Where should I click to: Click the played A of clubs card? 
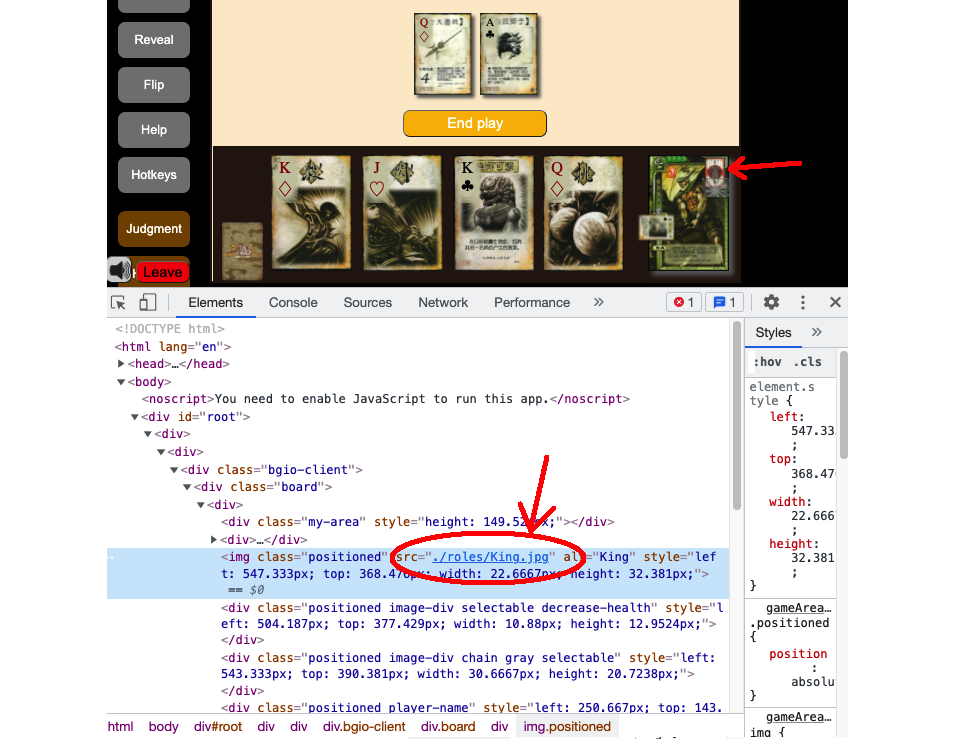[x=508, y=54]
